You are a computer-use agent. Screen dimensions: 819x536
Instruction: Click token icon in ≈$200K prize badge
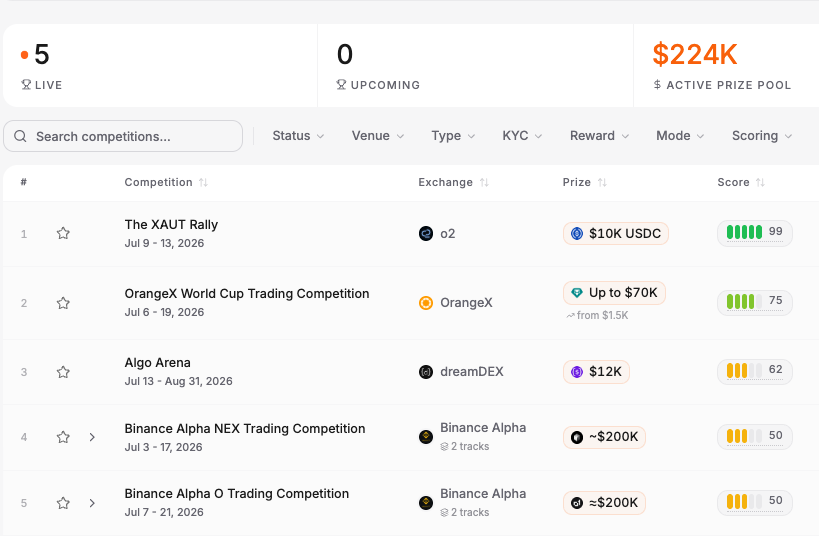click(577, 503)
